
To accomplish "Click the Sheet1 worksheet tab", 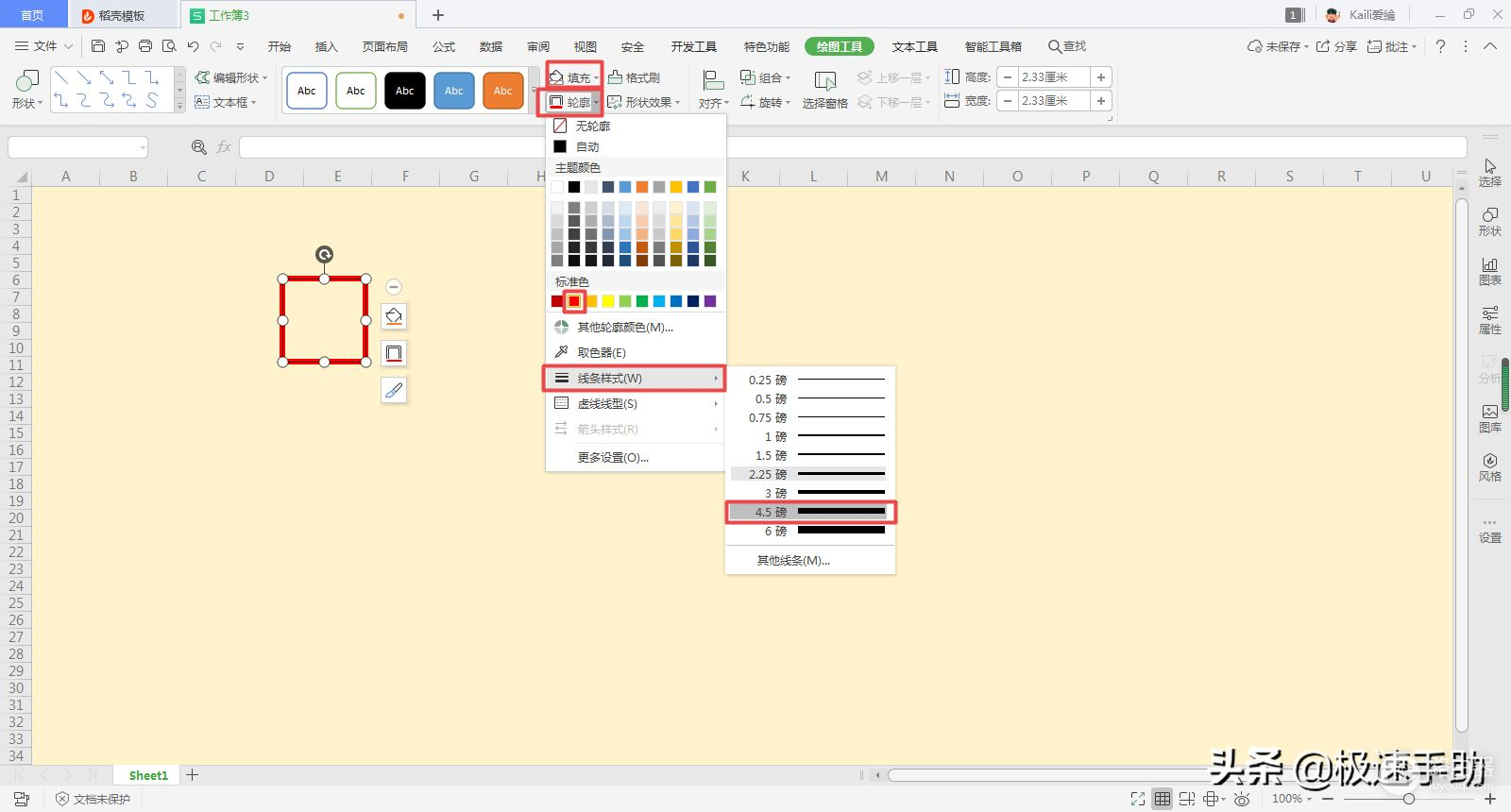I will tap(148, 775).
